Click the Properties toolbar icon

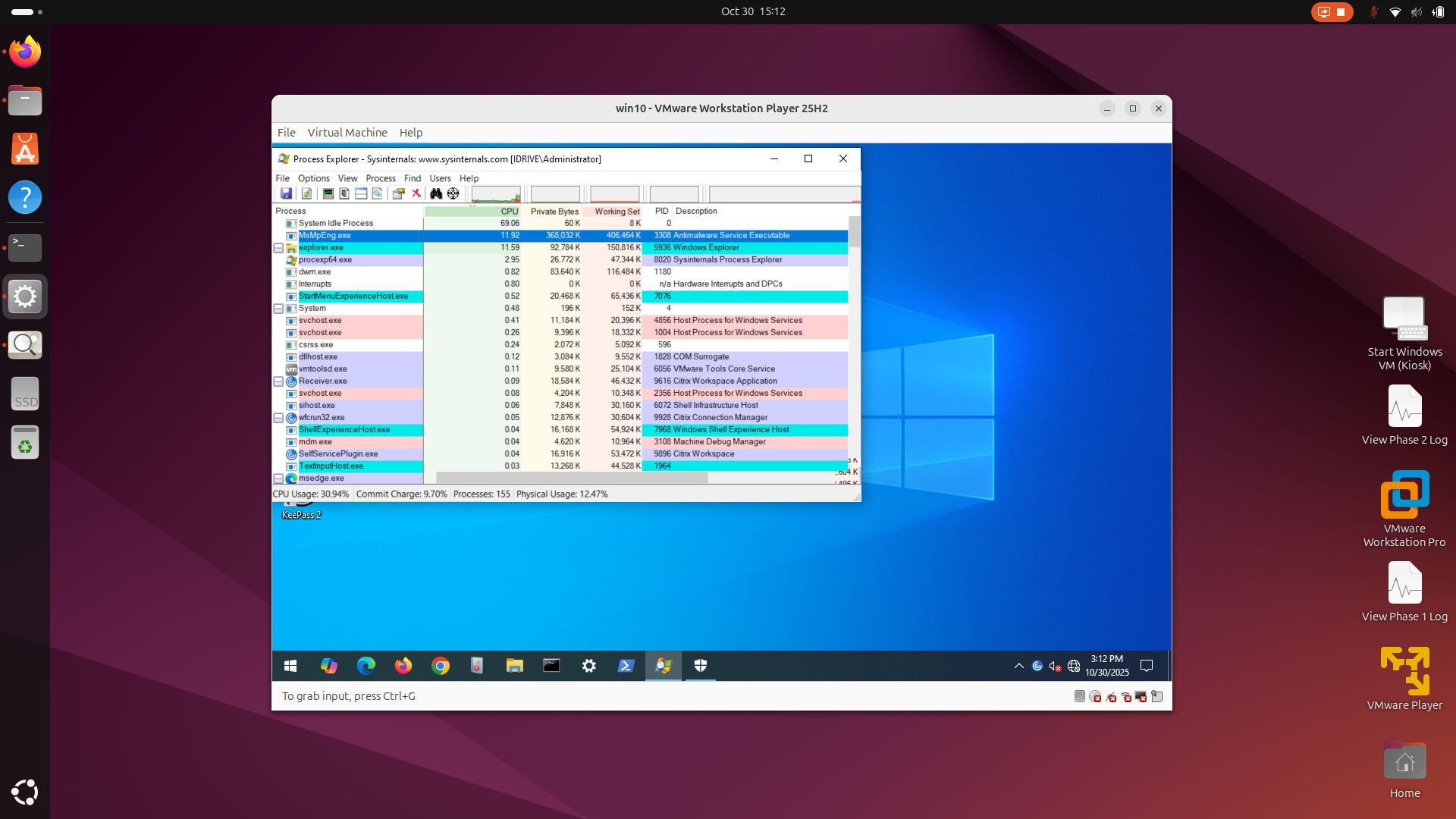point(398,193)
